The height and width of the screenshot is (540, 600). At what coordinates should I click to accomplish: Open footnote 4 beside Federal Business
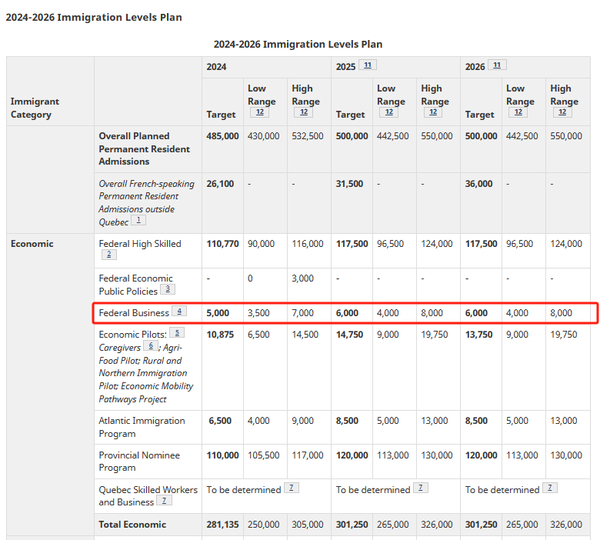(x=179, y=311)
